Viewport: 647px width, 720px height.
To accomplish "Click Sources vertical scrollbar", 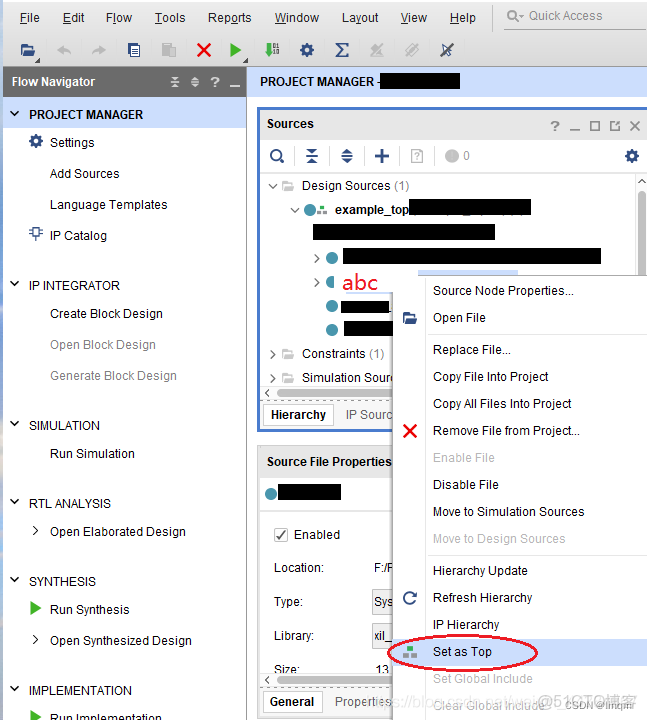I will (x=641, y=232).
